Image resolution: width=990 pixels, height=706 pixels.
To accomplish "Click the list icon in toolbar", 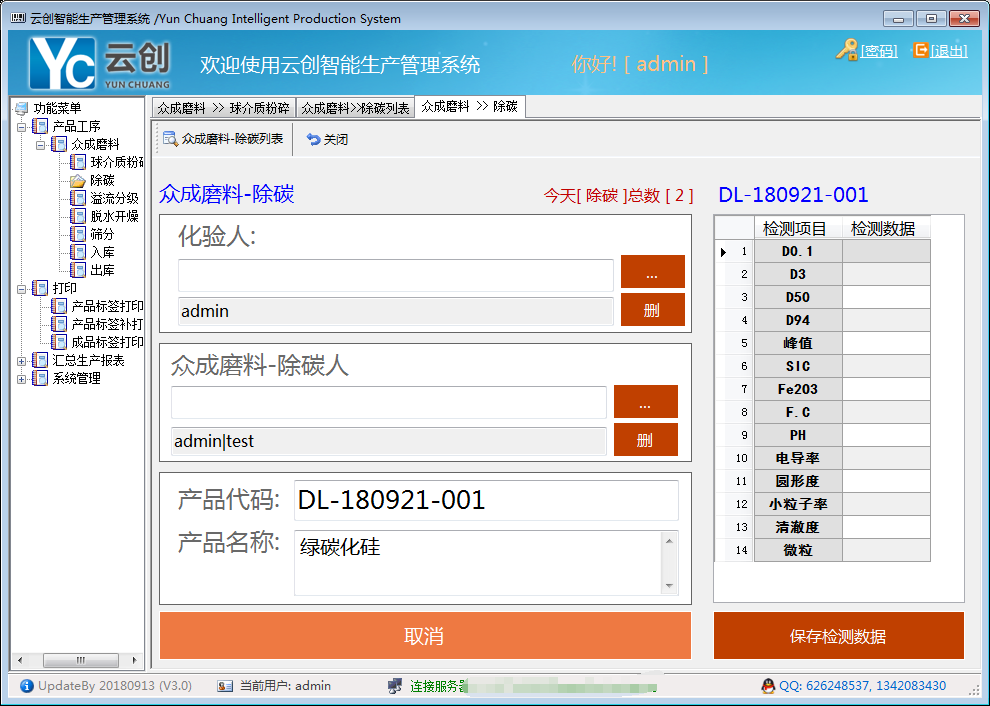I will pyautogui.click(x=170, y=139).
